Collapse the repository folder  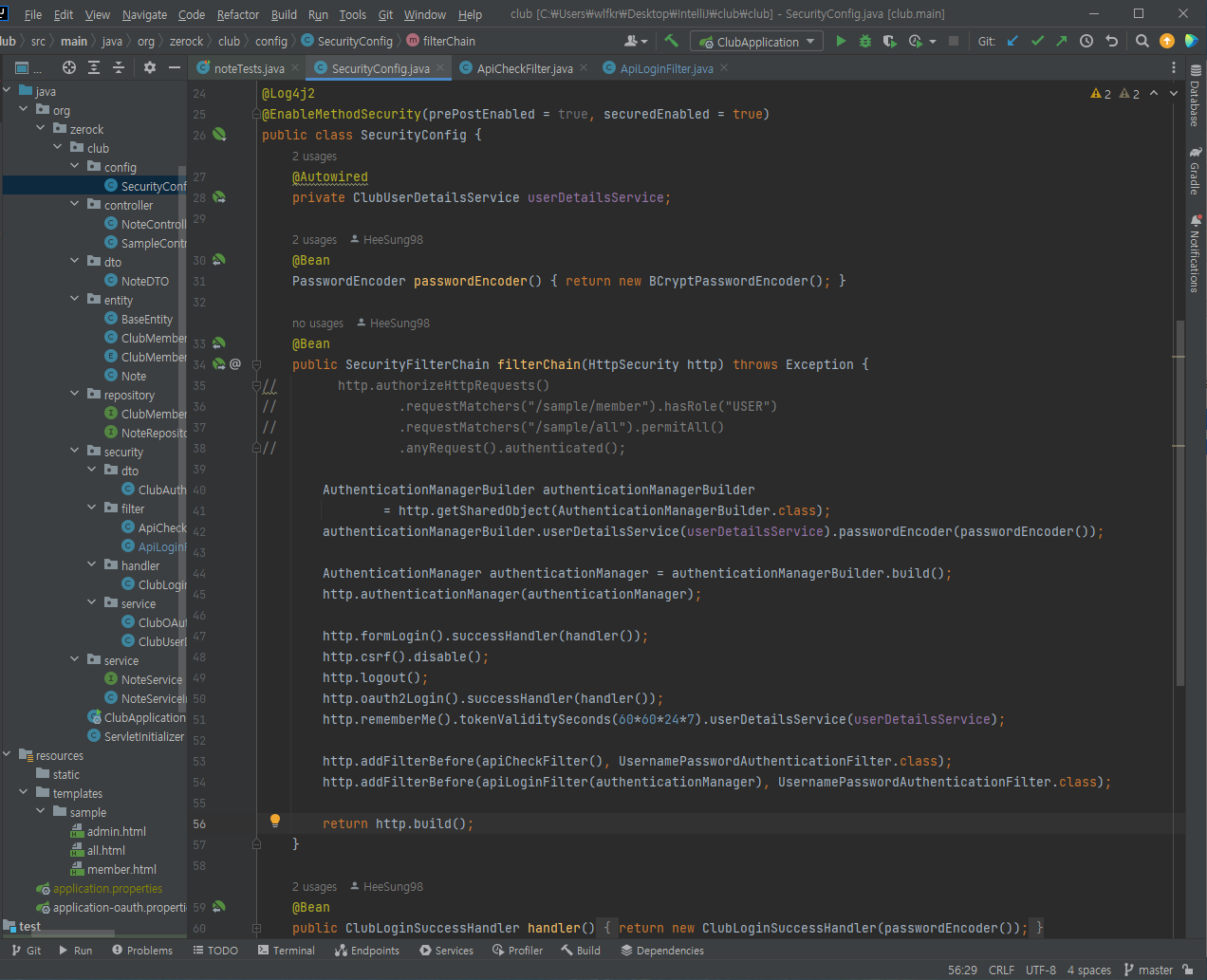(75, 394)
